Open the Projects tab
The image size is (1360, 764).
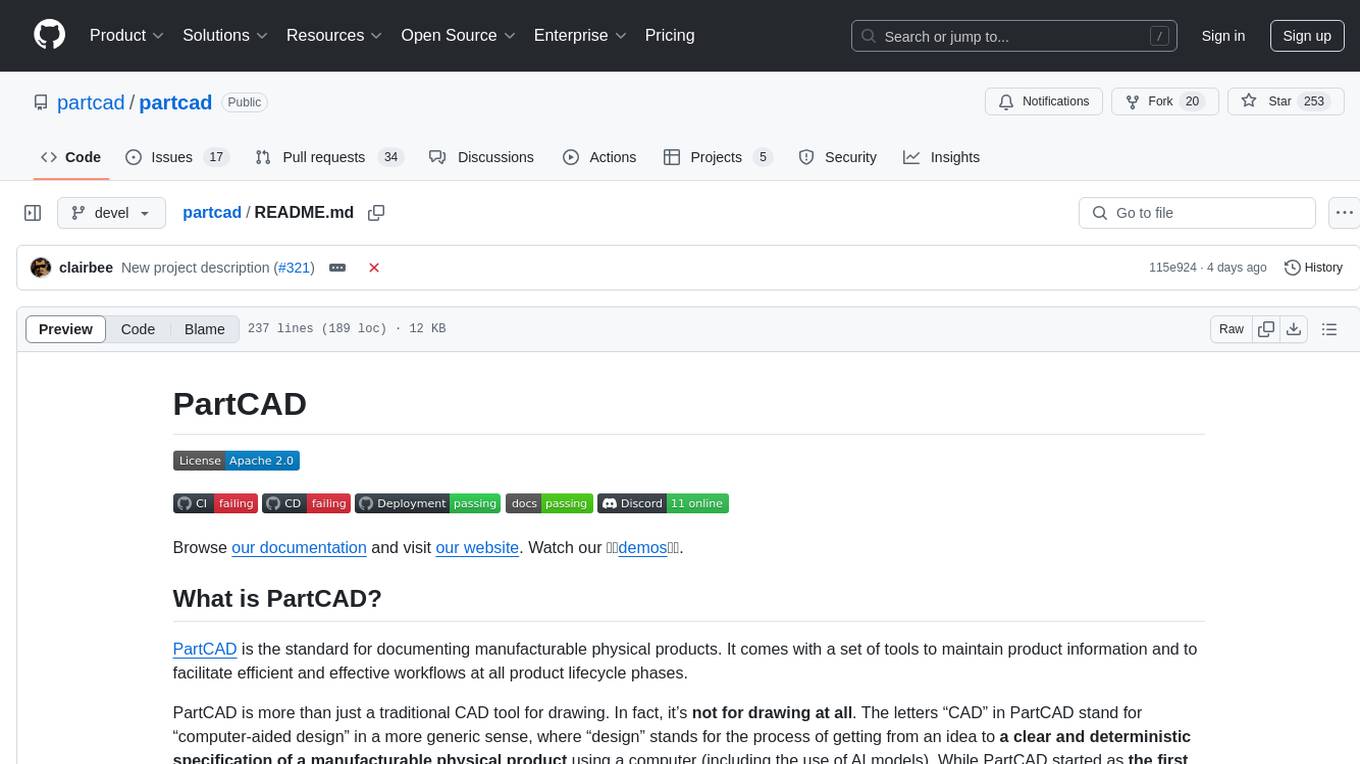tap(717, 157)
